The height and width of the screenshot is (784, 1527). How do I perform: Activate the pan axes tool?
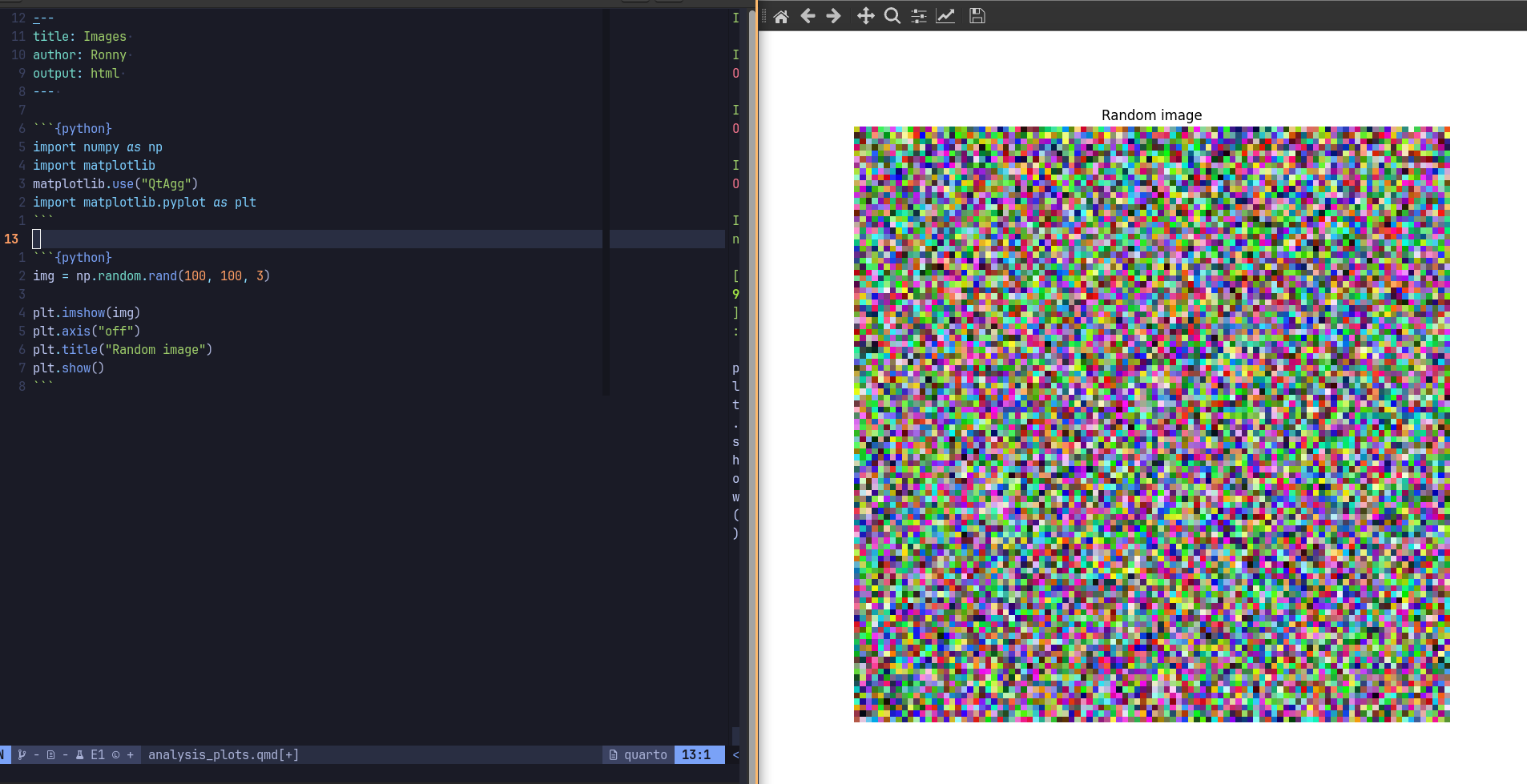865,16
